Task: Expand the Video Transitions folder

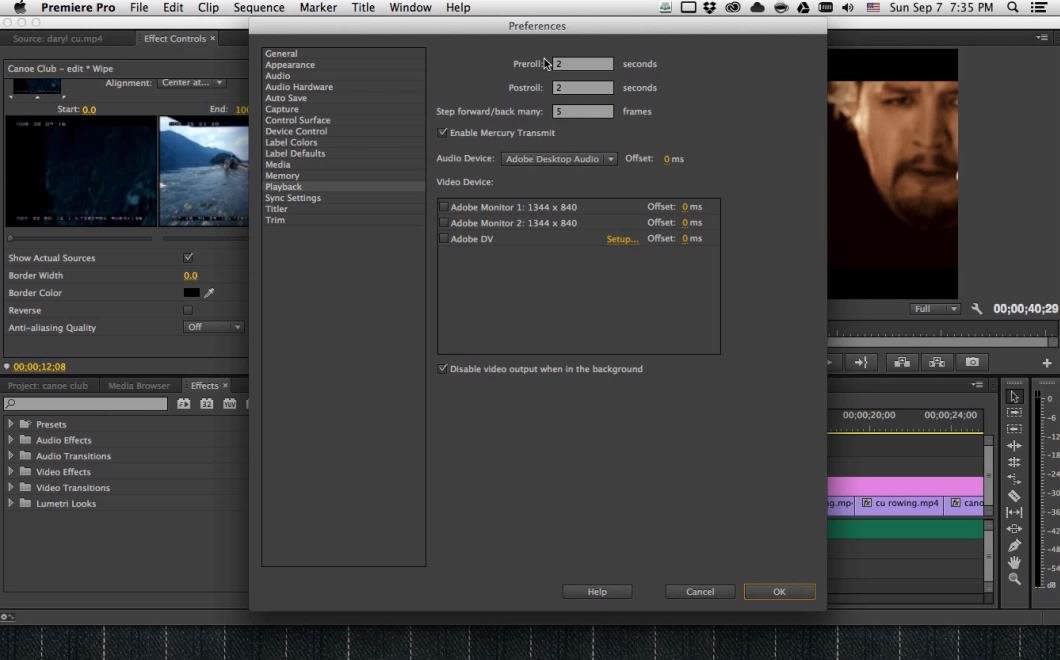Action: (10, 488)
